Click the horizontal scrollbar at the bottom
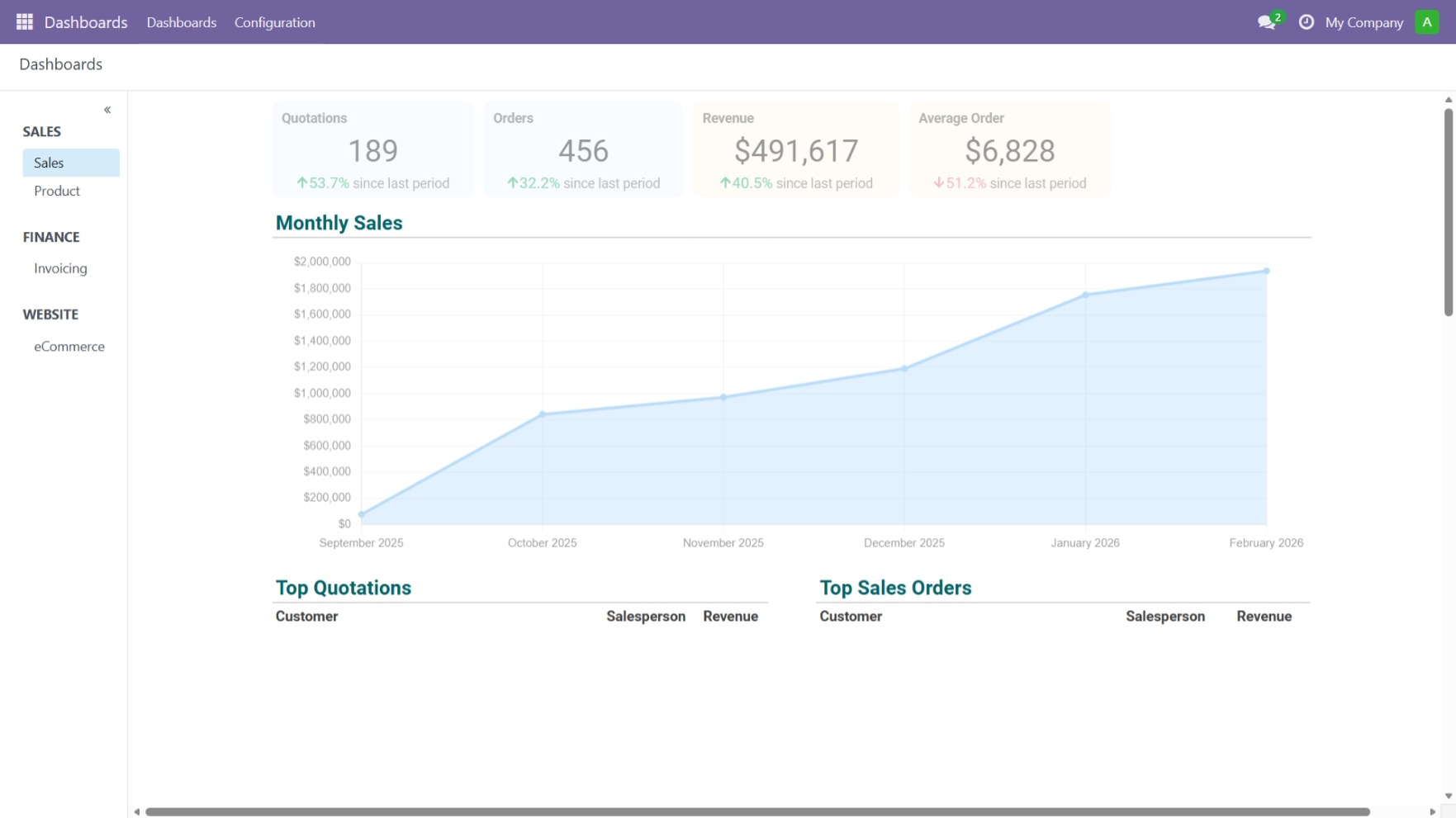The image size is (1456, 818). [x=756, y=812]
